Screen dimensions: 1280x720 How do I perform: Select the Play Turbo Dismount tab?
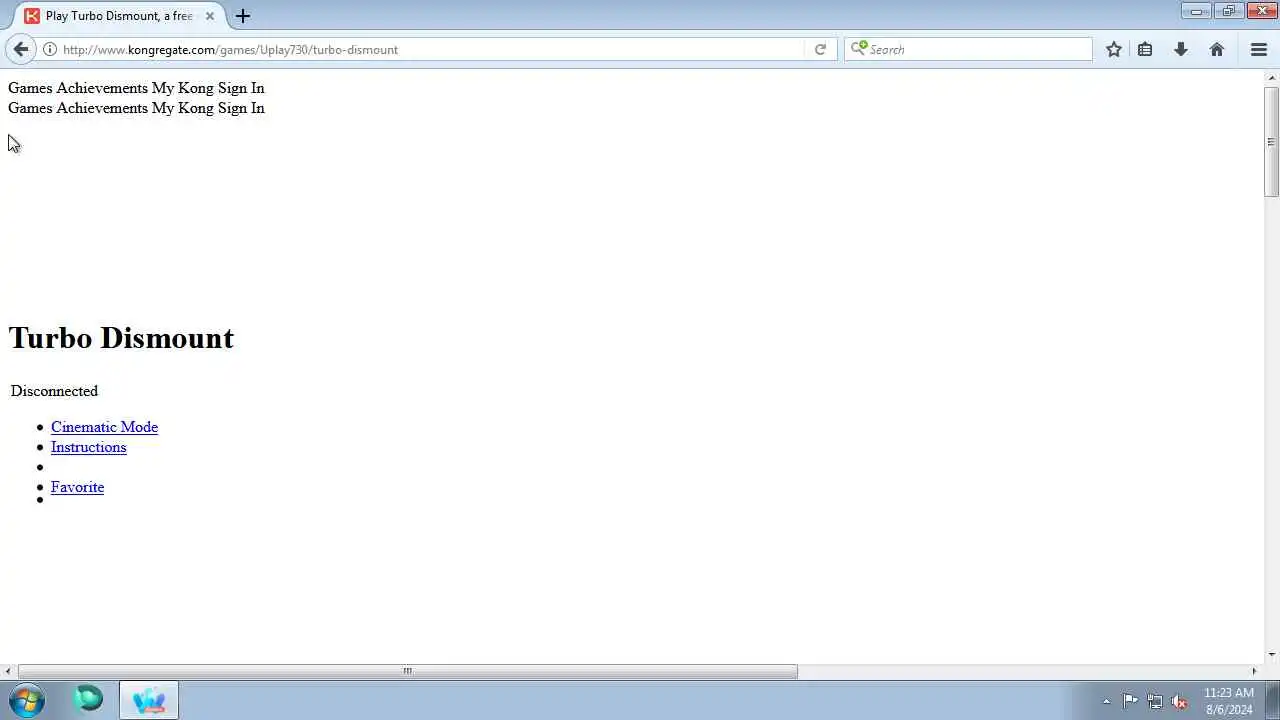(x=119, y=16)
